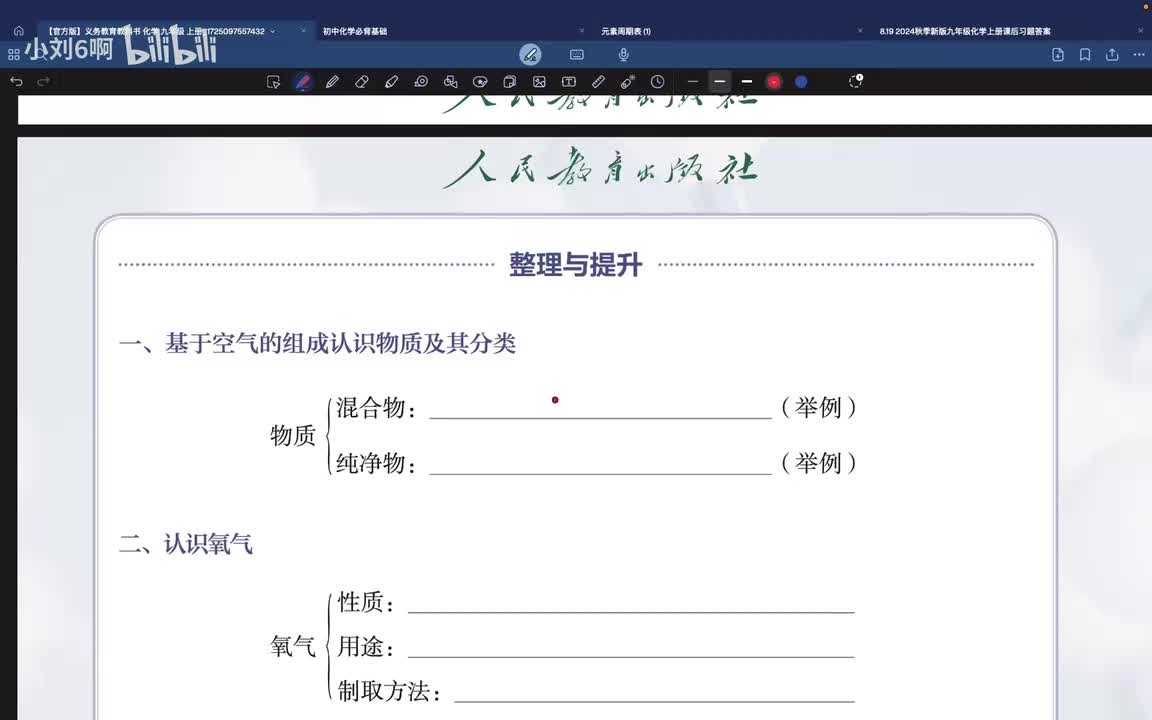Tap the blank line after 性质

click(631, 602)
